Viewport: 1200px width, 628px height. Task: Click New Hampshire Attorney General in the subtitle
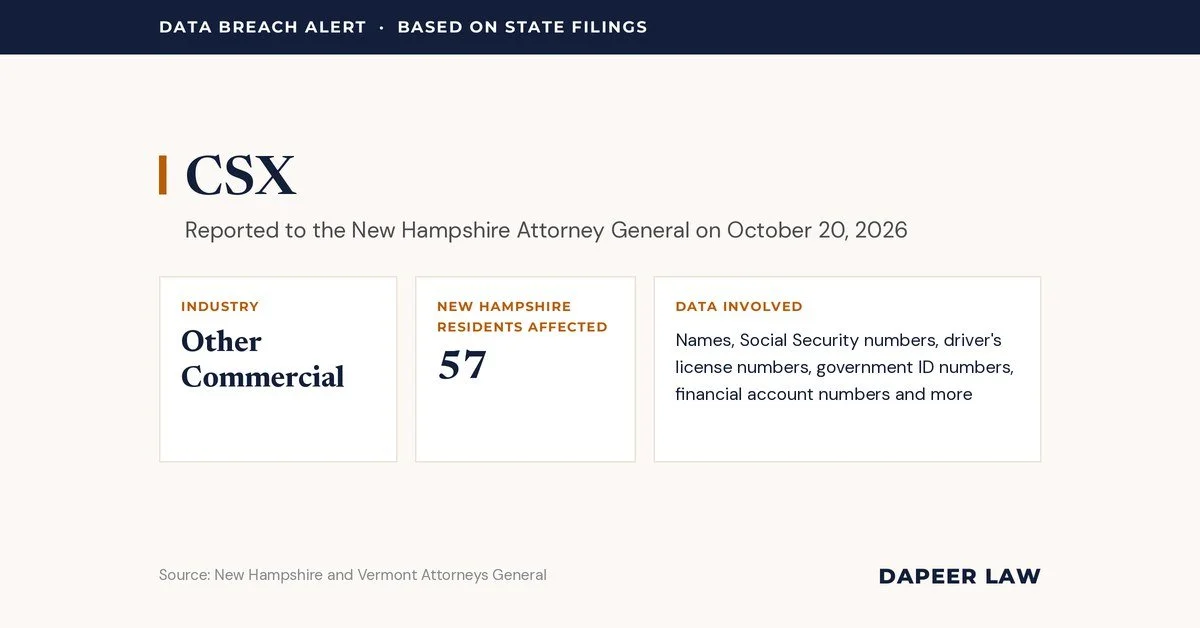coord(520,230)
